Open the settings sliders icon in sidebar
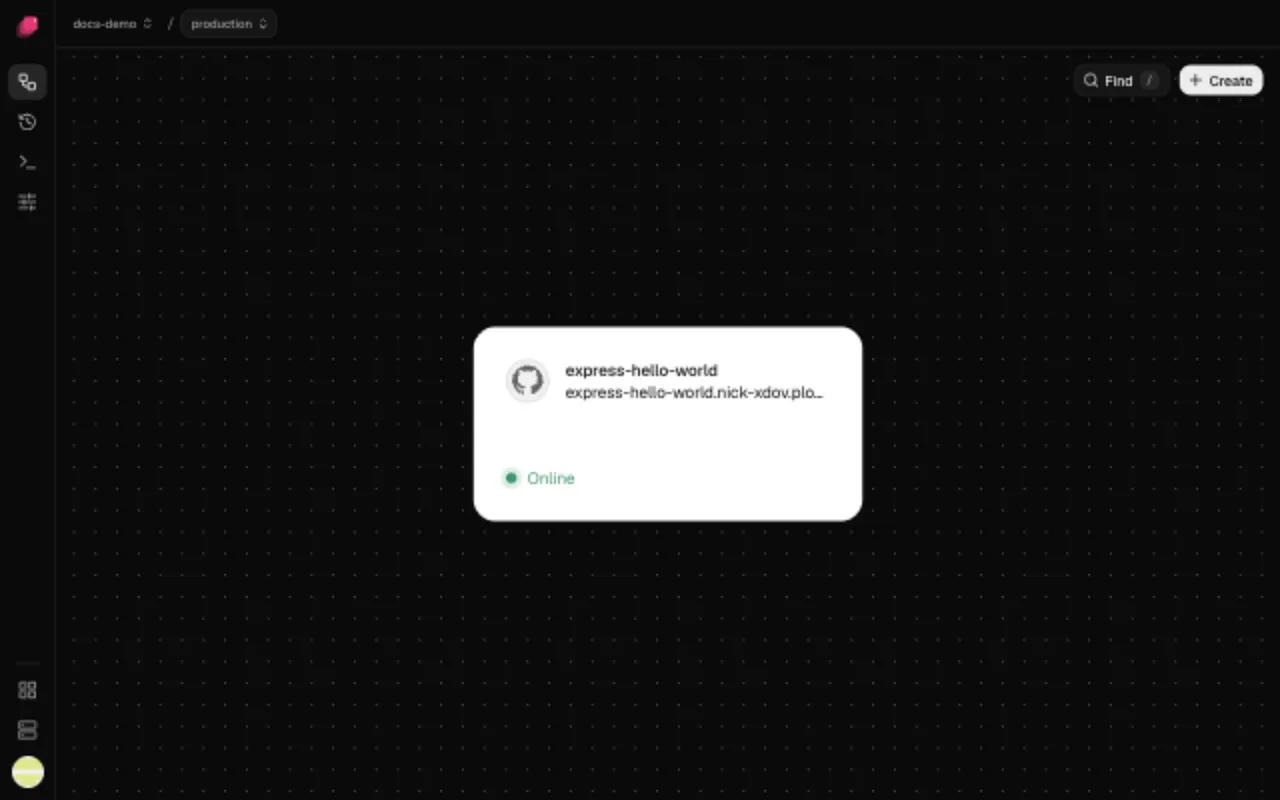Viewport: 1280px width, 800px height. [x=28, y=202]
